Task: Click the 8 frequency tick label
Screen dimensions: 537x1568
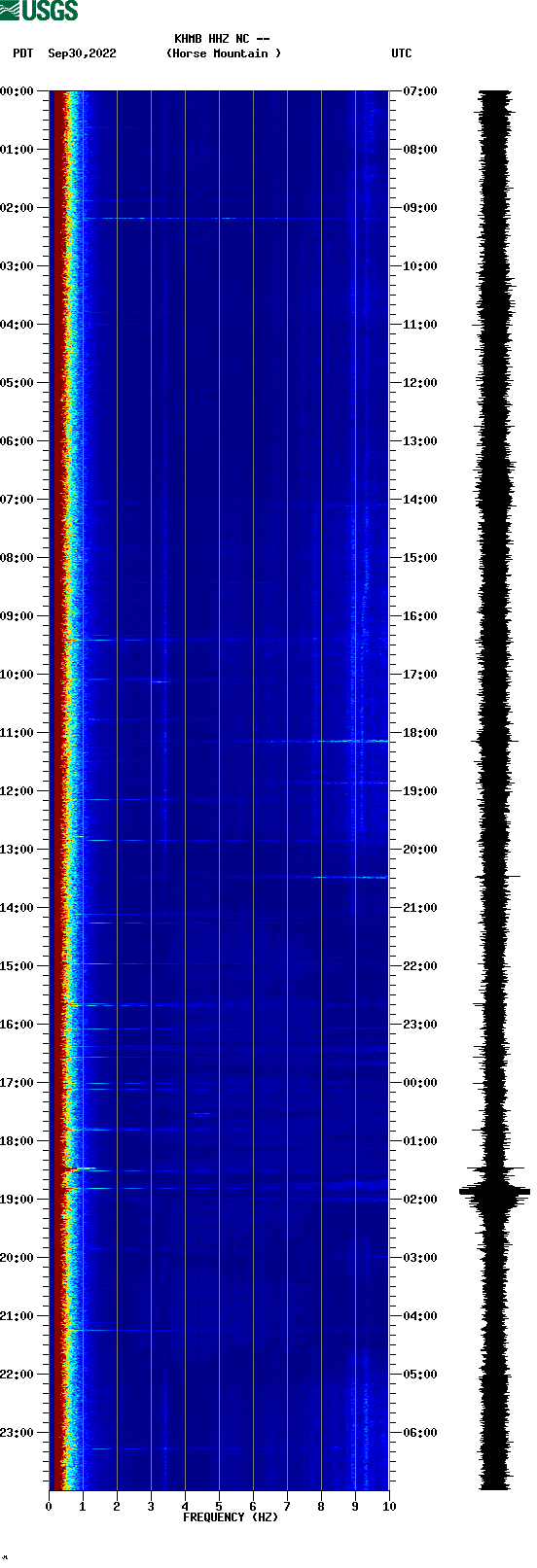Action: pos(321,1507)
